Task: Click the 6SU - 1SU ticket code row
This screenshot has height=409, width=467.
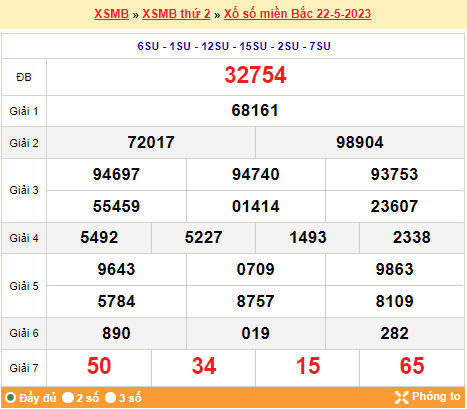Action: pyautogui.click(x=234, y=46)
